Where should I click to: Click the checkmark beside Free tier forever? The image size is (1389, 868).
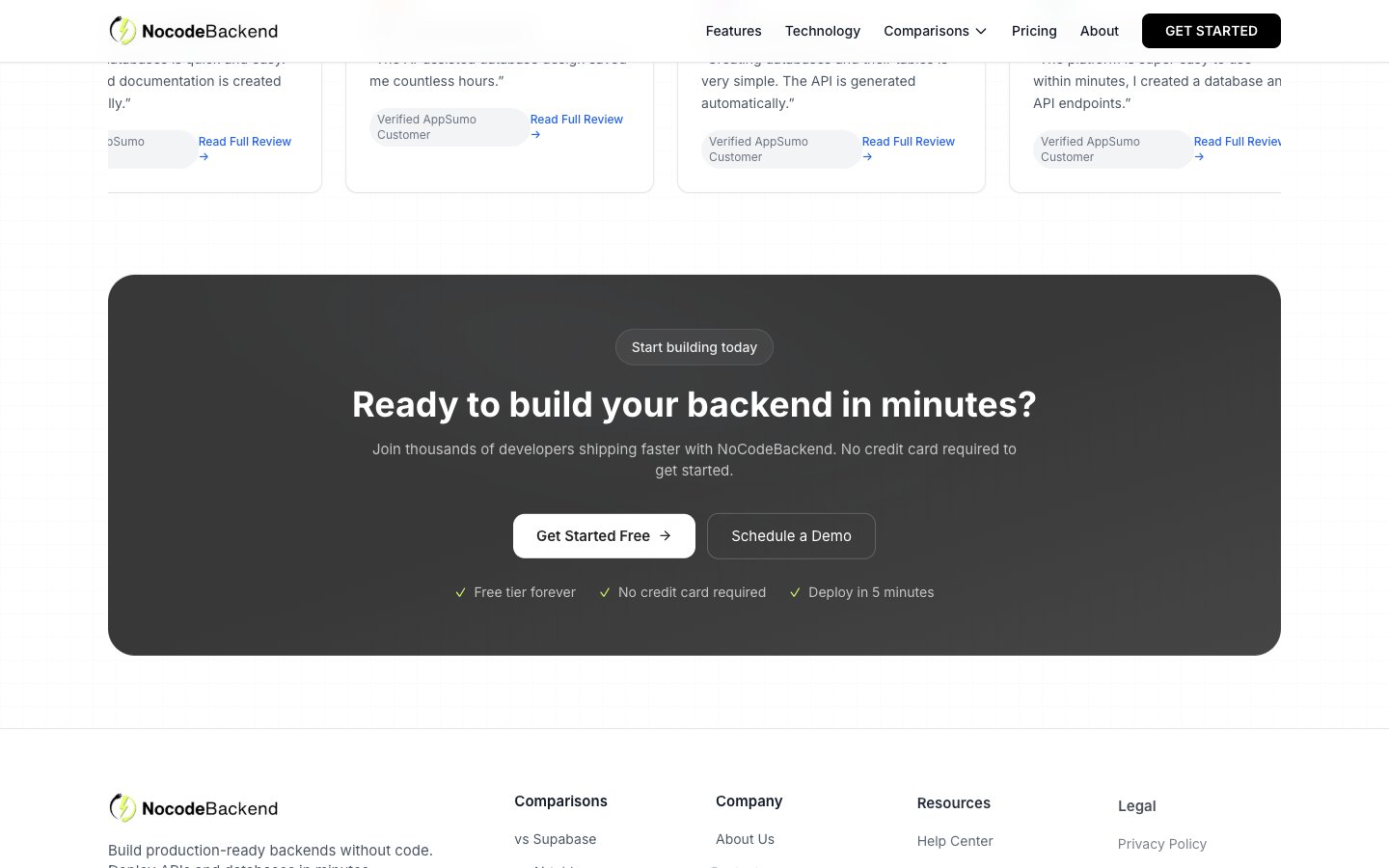[461, 592]
